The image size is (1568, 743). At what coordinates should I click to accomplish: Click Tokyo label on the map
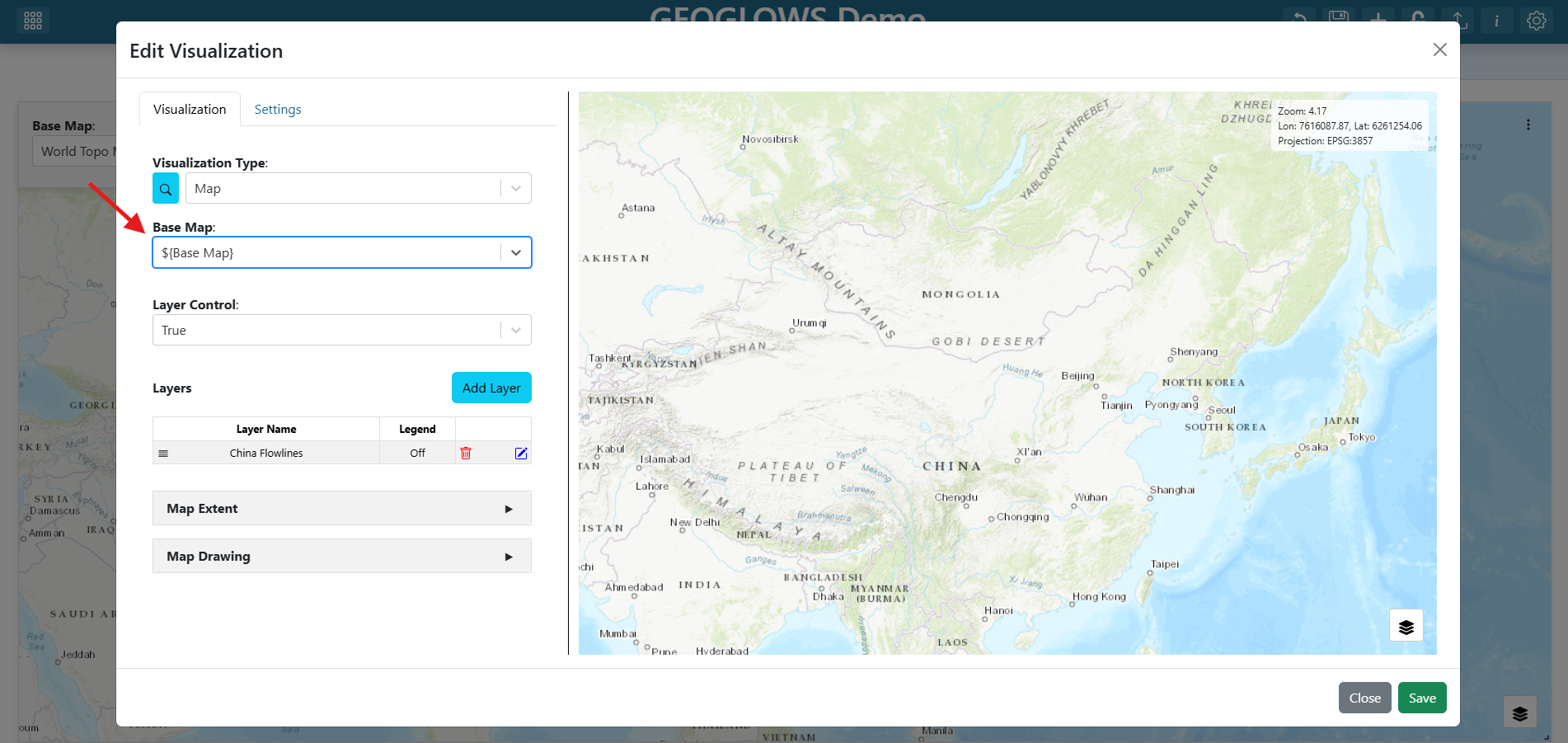(x=1362, y=437)
